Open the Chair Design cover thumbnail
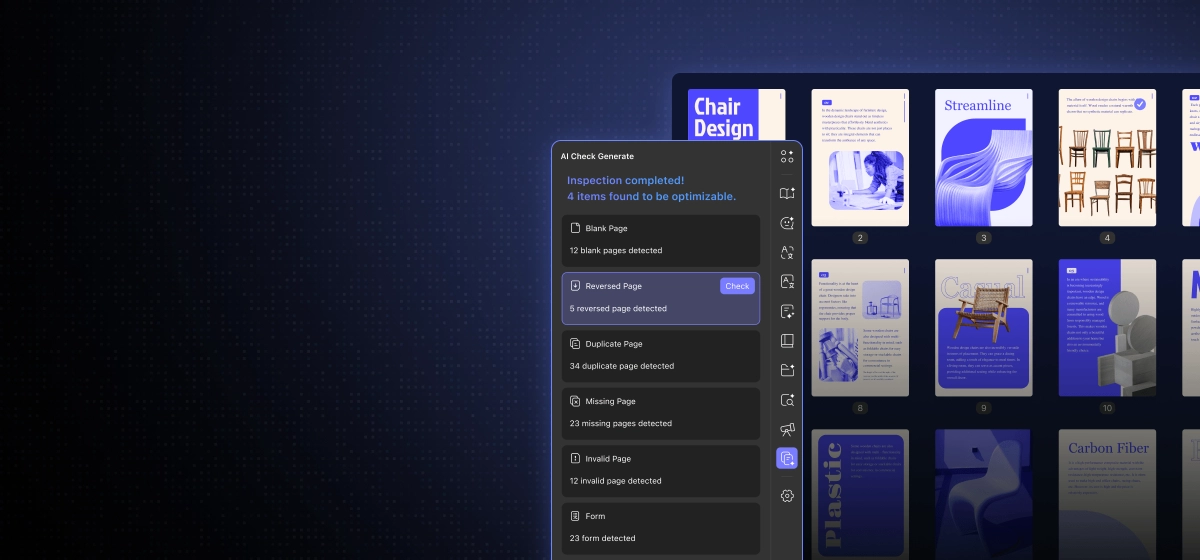The height and width of the screenshot is (560, 1200). [x=737, y=114]
